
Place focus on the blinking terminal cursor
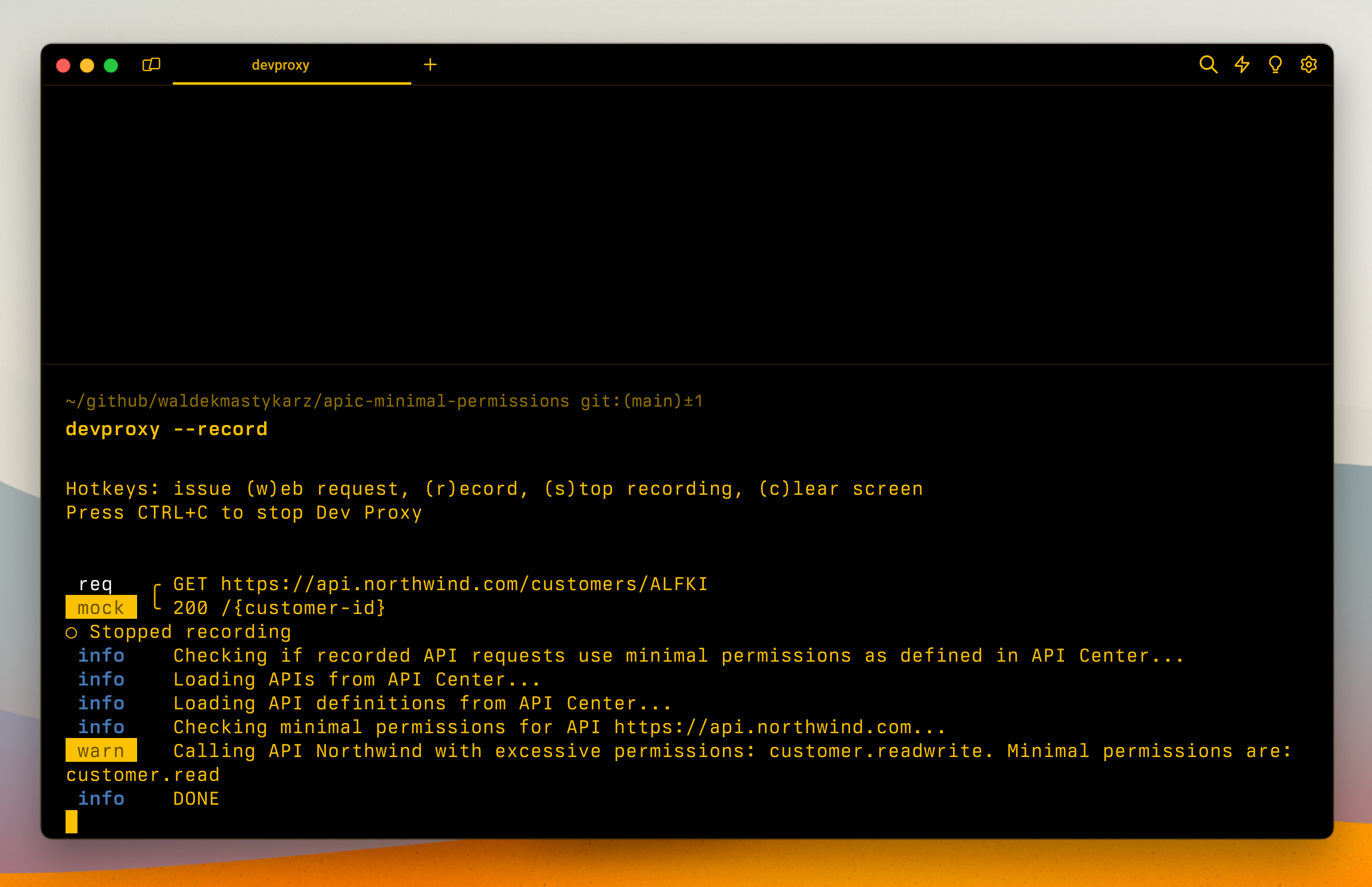(71, 821)
